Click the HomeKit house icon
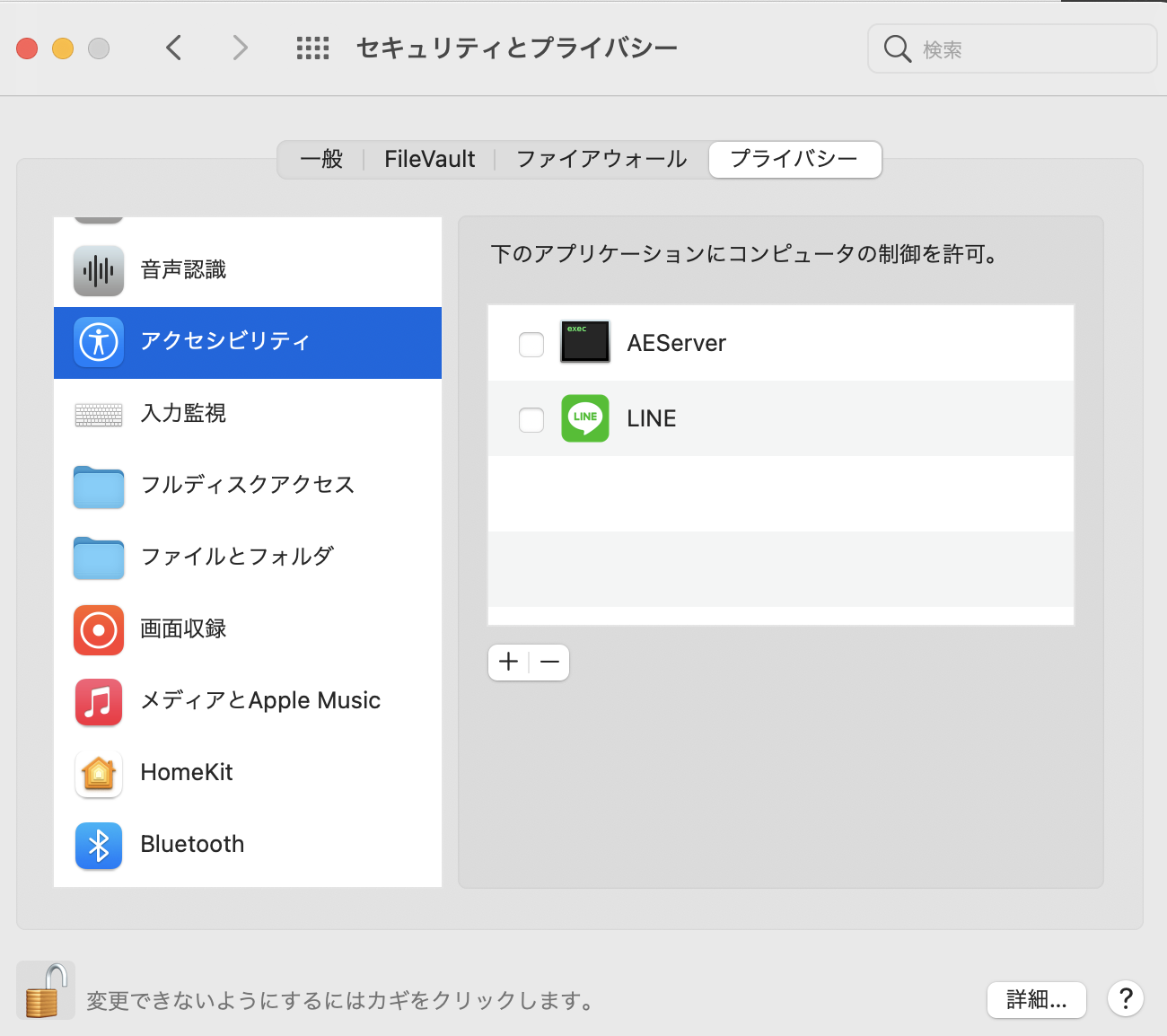Image resolution: width=1167 pixels, height=1036 pixels. pos(99,773)
